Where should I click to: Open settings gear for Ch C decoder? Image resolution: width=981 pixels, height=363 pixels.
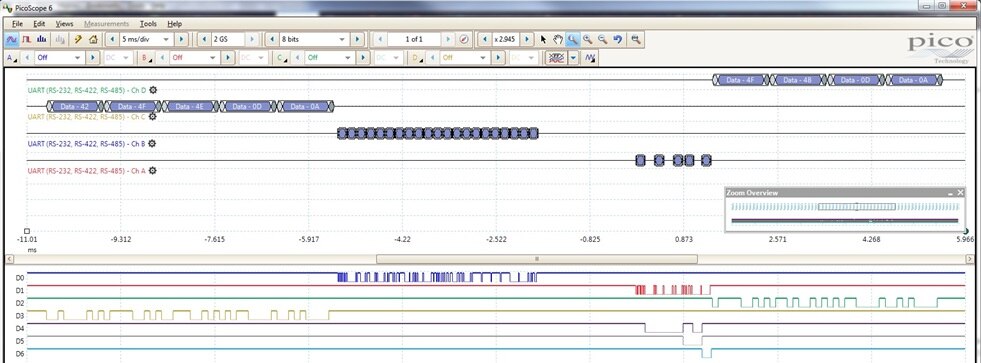[x=152, y=116]
